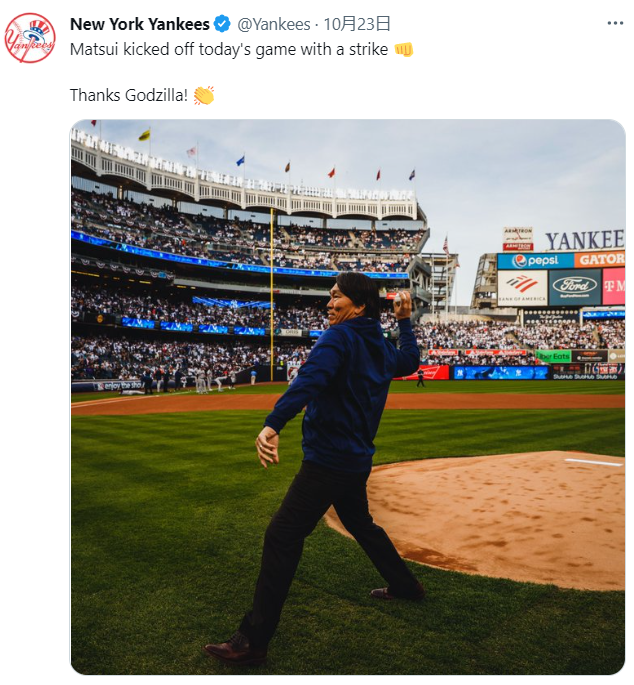Visit the @Yankees handle link

tap(274, 24)
